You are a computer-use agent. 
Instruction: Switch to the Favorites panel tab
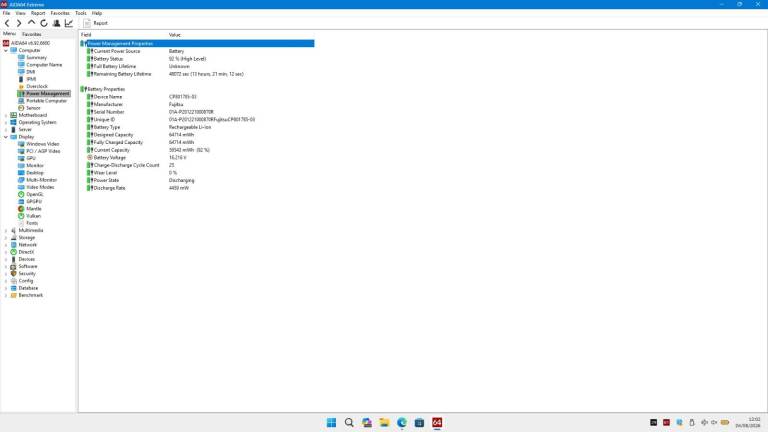point(32,34)
